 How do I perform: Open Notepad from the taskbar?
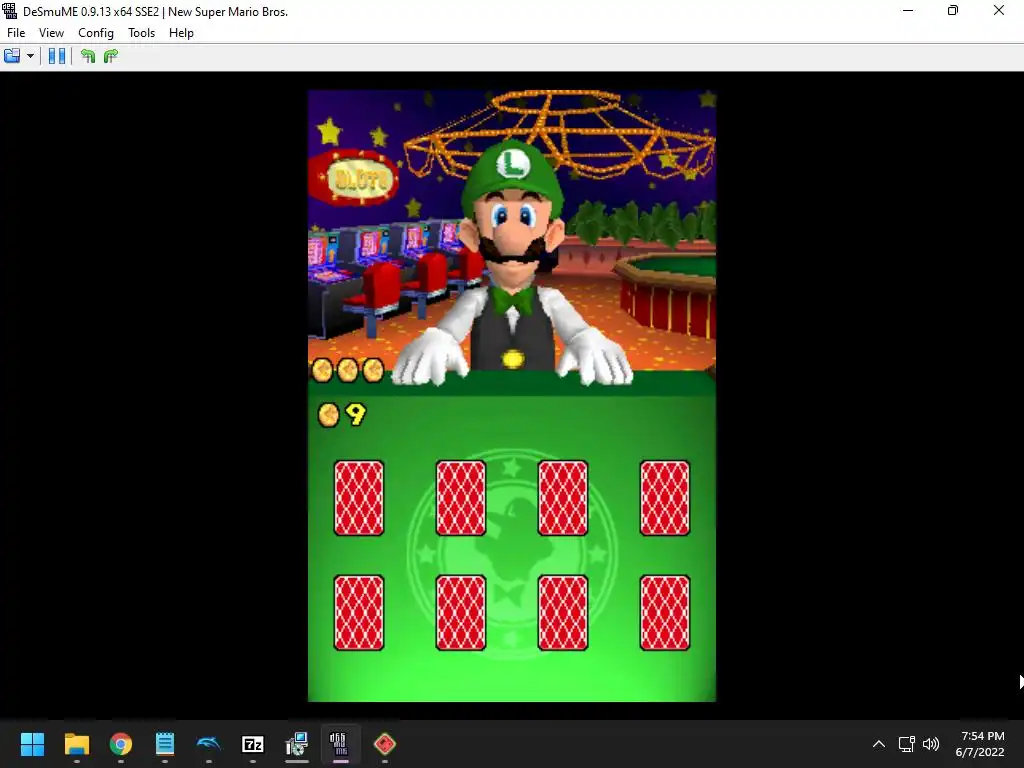pyautogui.click(x=165, y=744)
